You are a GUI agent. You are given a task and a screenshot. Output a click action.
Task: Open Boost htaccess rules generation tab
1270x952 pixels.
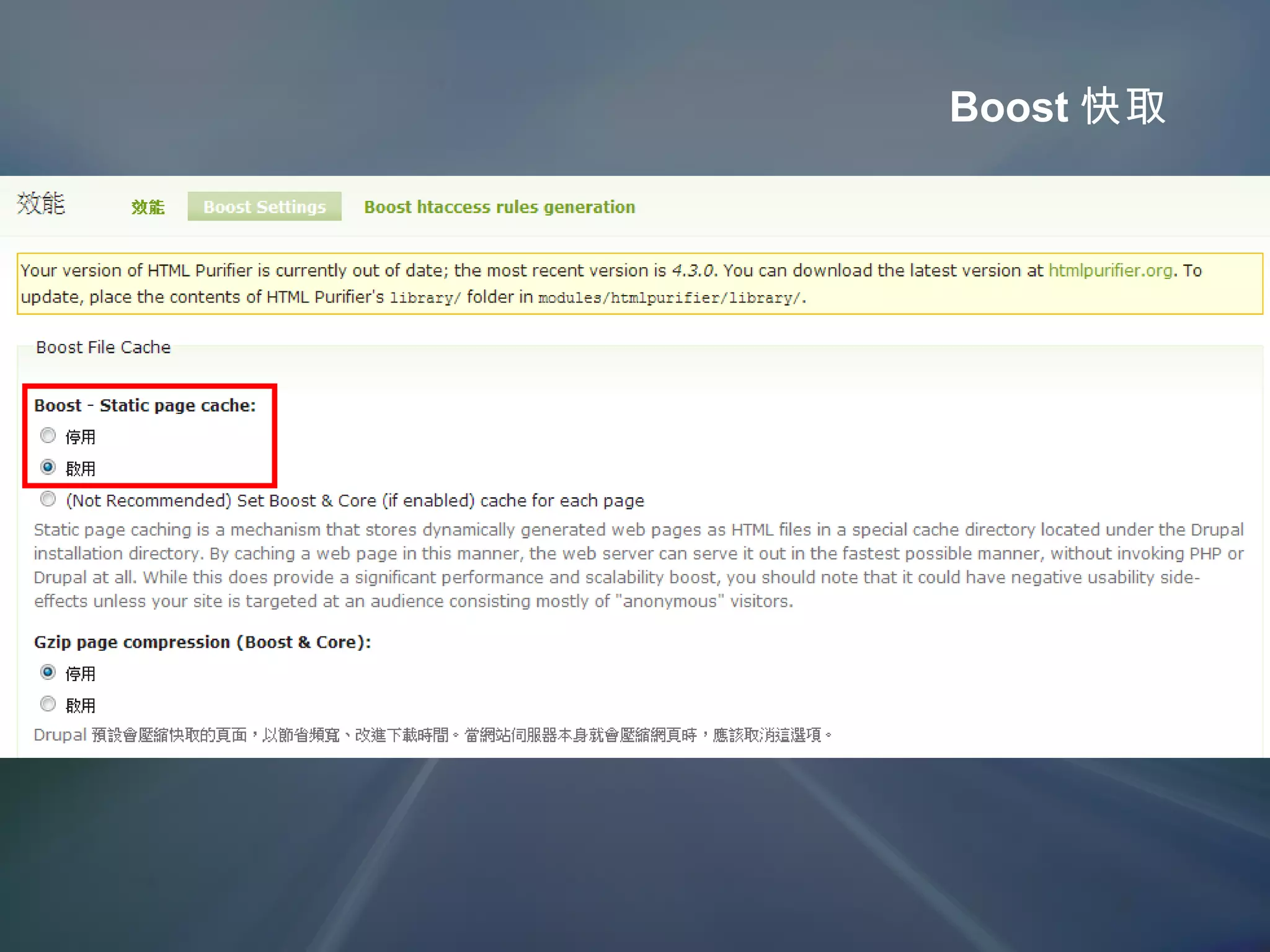500,207
